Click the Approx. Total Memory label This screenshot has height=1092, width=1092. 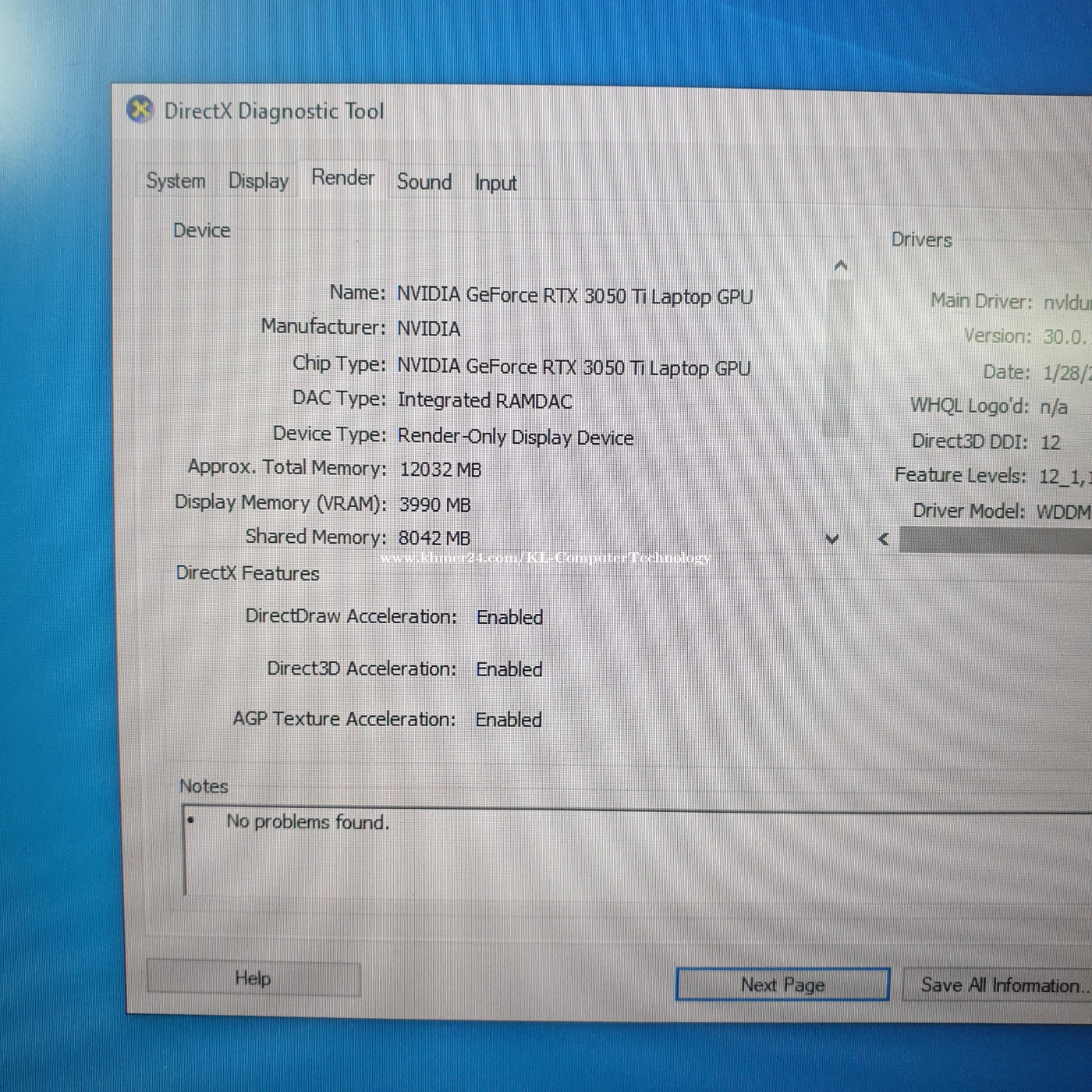[x=287, y=467]
